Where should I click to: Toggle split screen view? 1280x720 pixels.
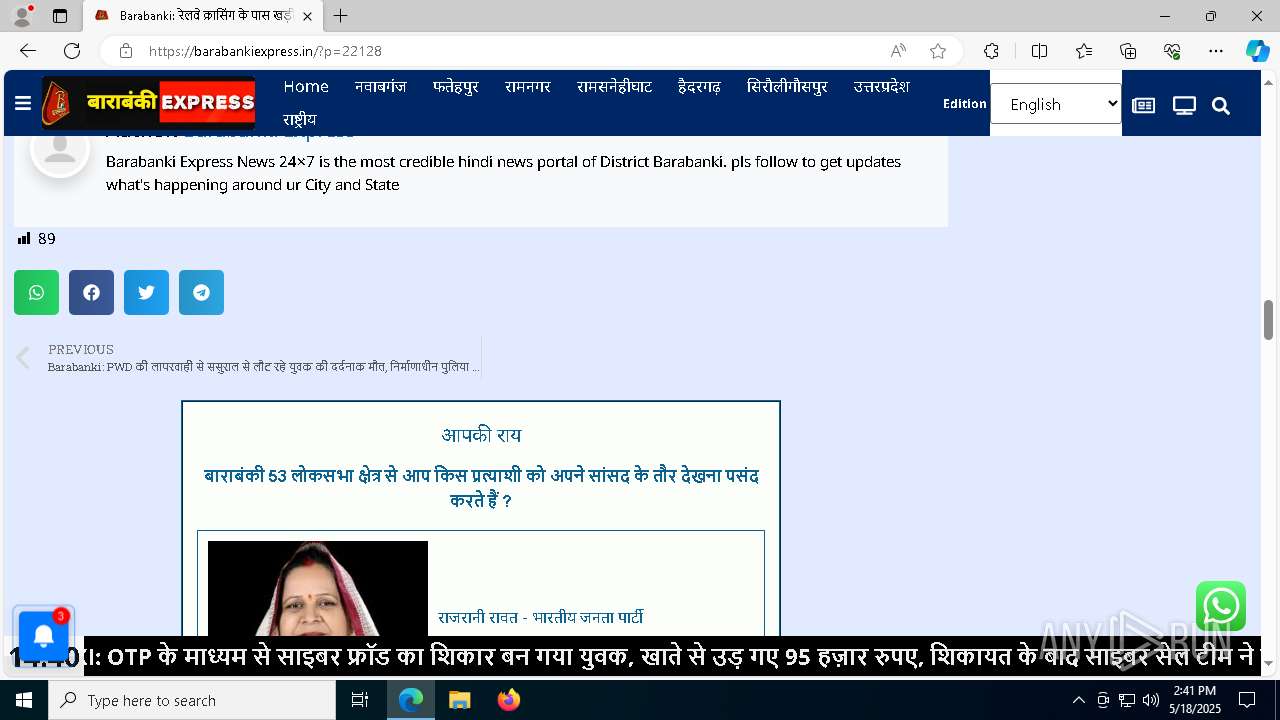coord(1039,51)
